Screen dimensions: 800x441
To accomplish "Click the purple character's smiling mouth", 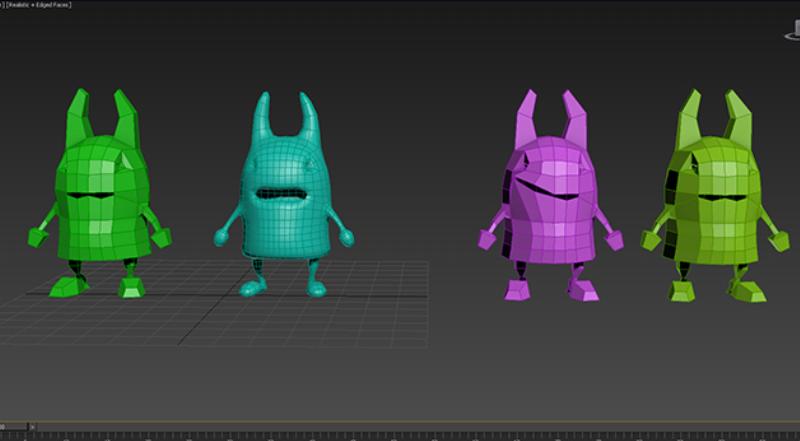I will 548,190.
